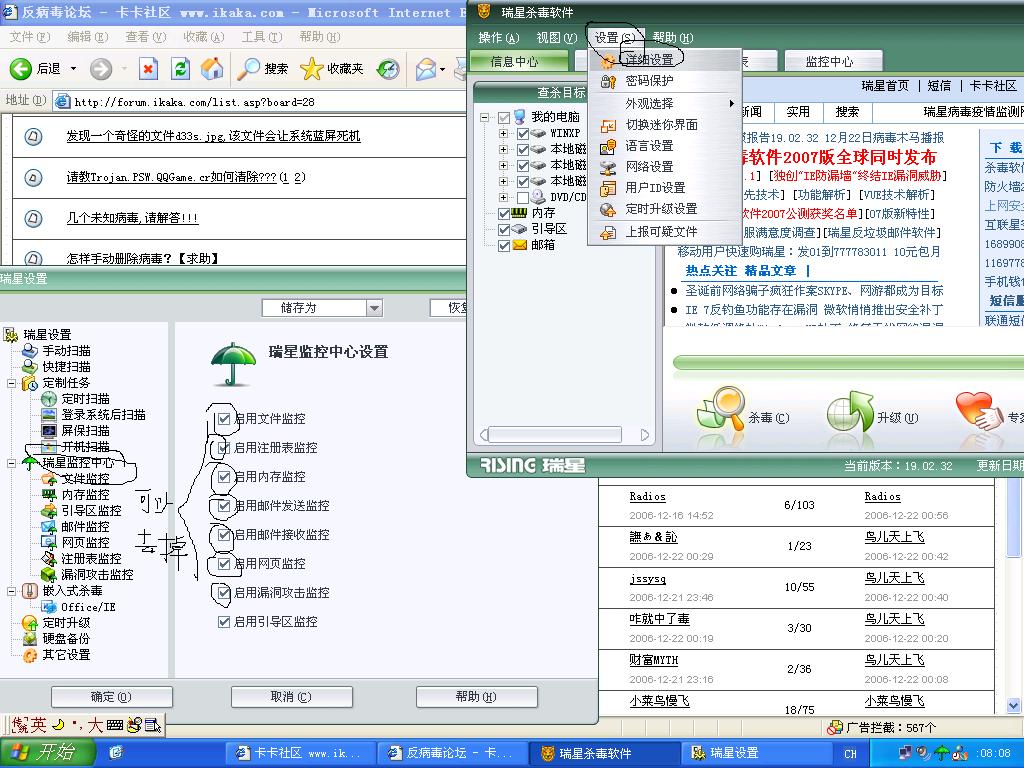Toggle 启用邮件接收监控 checkbox

pyautogui.click(x=224, y=535)
